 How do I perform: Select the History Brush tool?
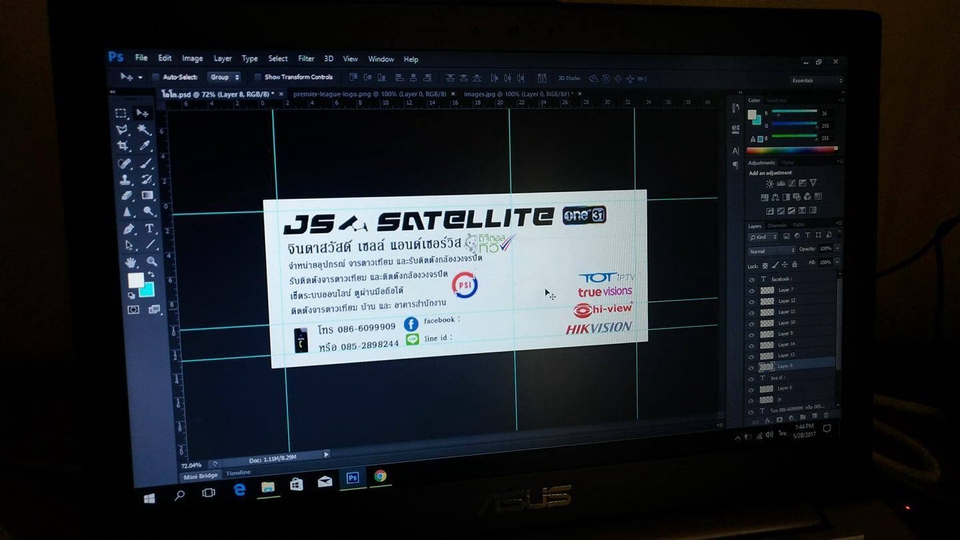click(147, 179)
